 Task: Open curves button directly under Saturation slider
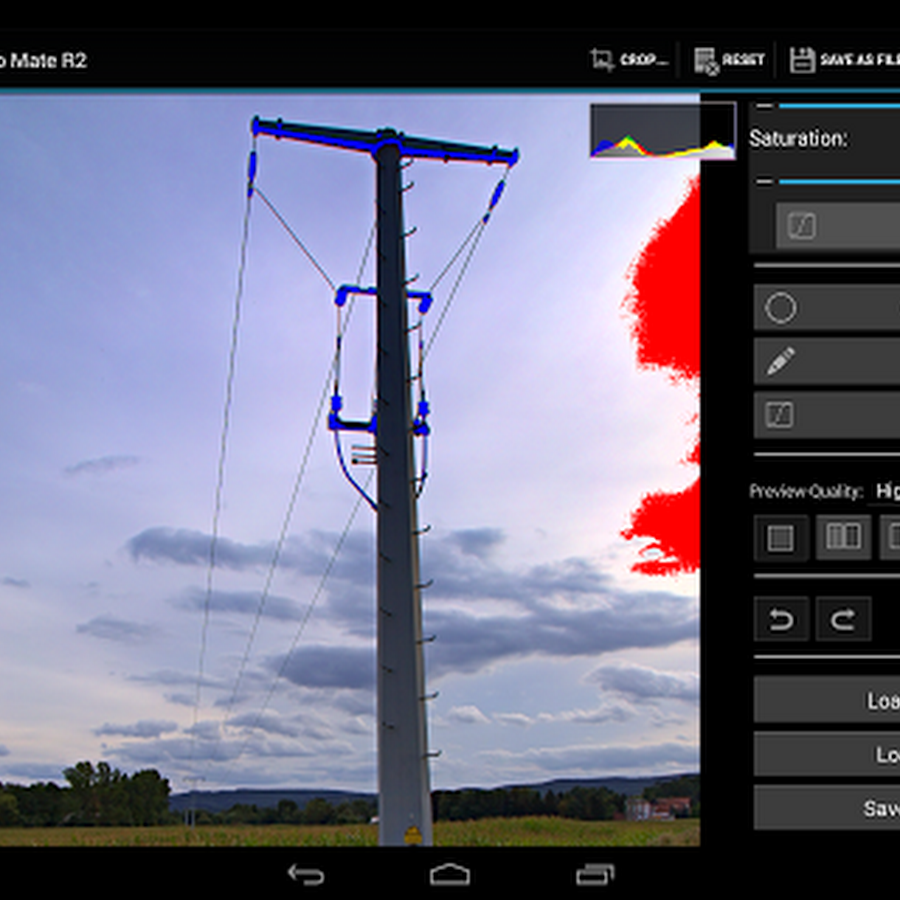[837, 226]
